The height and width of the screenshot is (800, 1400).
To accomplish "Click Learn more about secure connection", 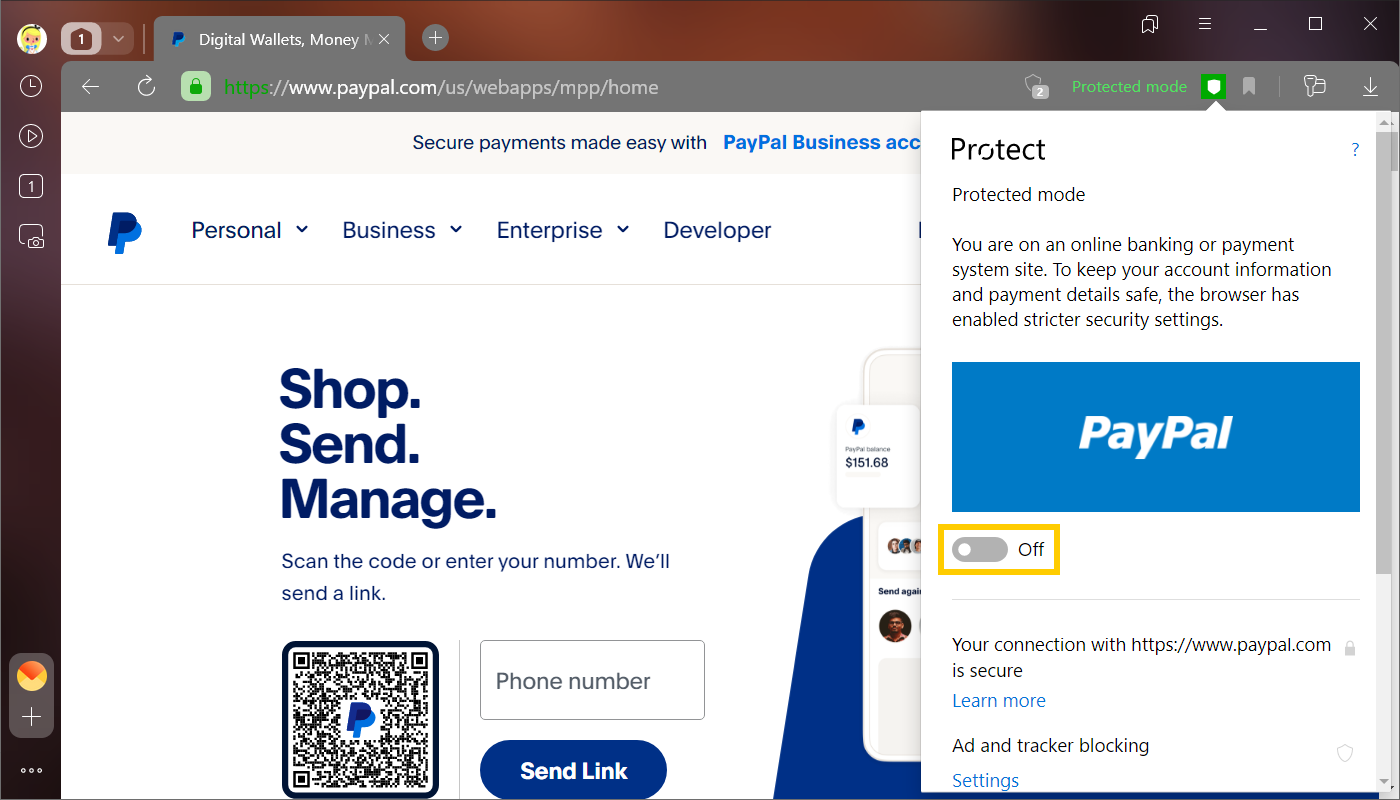I will click(998, 701).
